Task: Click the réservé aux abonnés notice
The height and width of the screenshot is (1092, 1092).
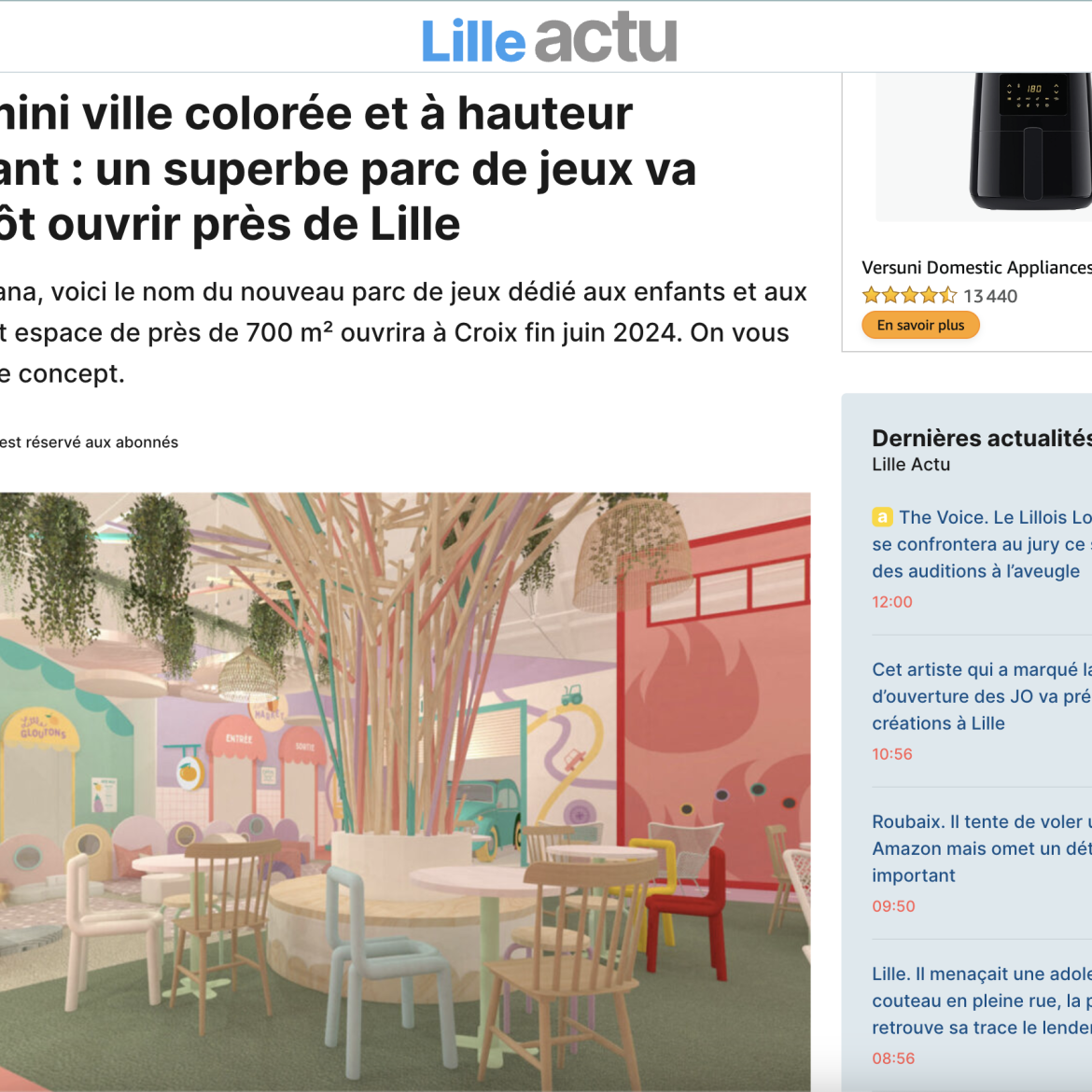Action: 90,442
